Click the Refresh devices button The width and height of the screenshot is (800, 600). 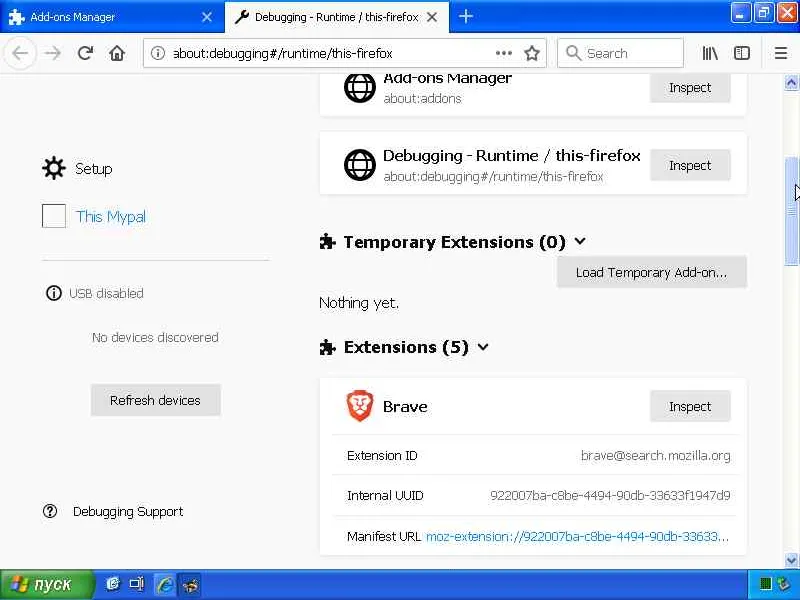click(156, 400)
